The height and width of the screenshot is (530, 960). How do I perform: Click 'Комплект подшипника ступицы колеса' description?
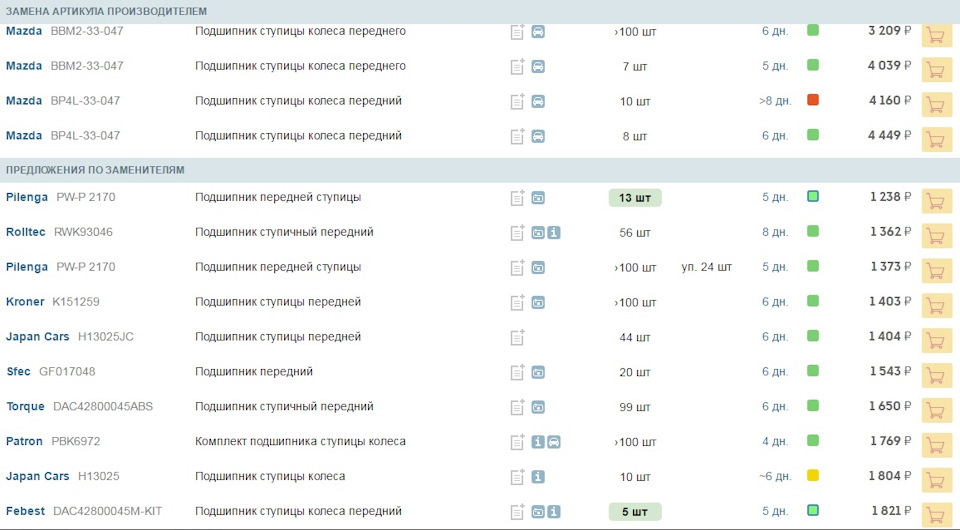click(300, 442)
